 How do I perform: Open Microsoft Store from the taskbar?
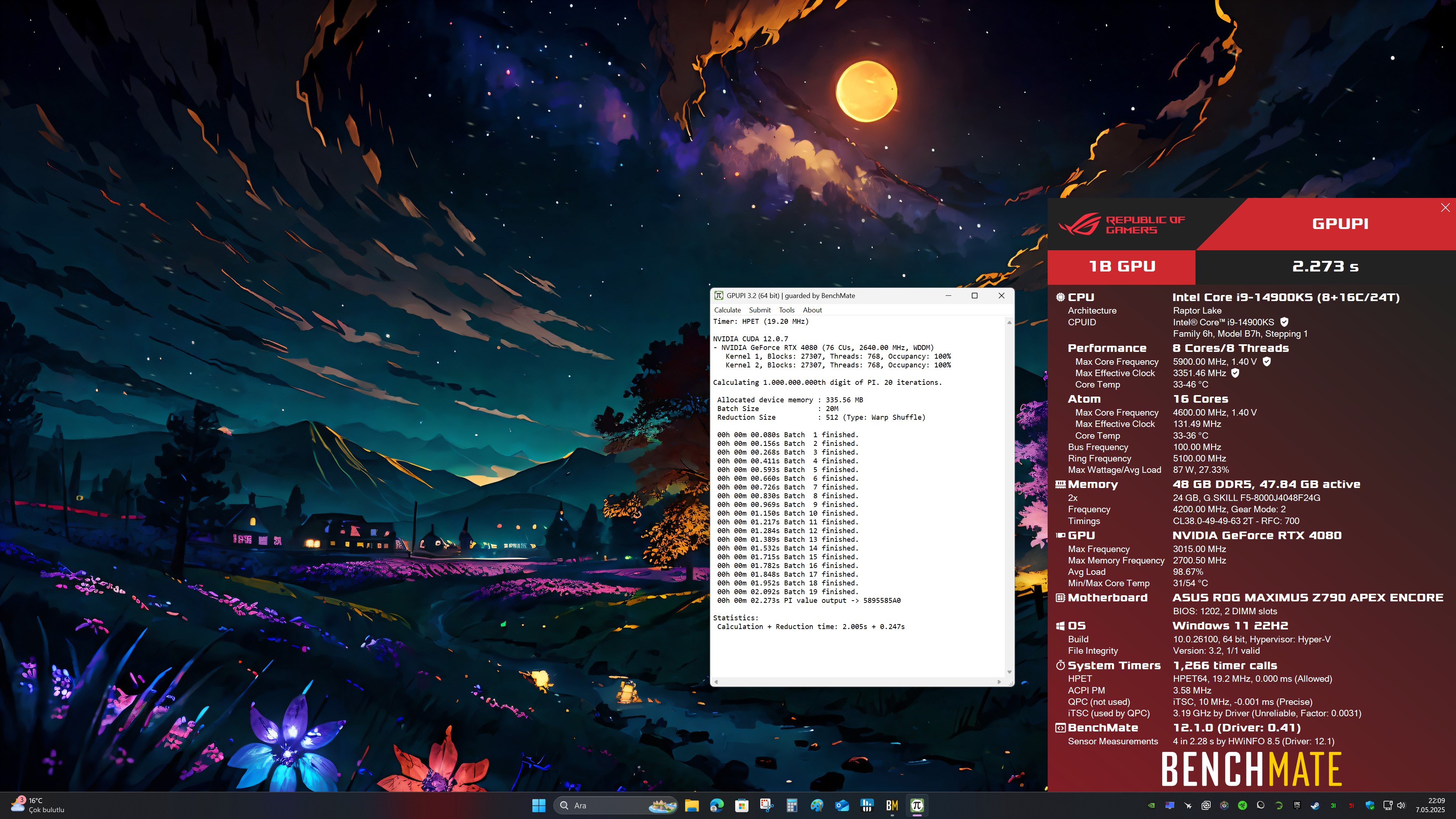click(x=742, y=805)
